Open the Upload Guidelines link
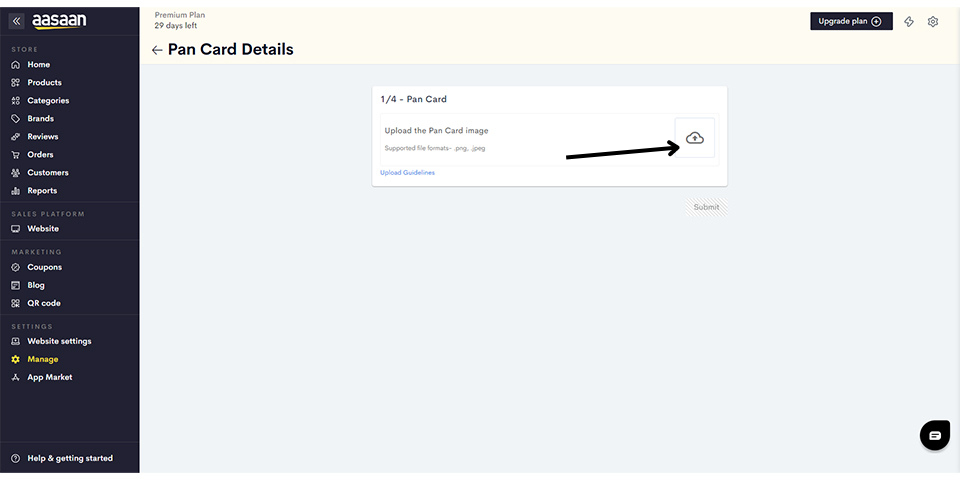Screen dimensions: 960x480 tap(407, 173)
